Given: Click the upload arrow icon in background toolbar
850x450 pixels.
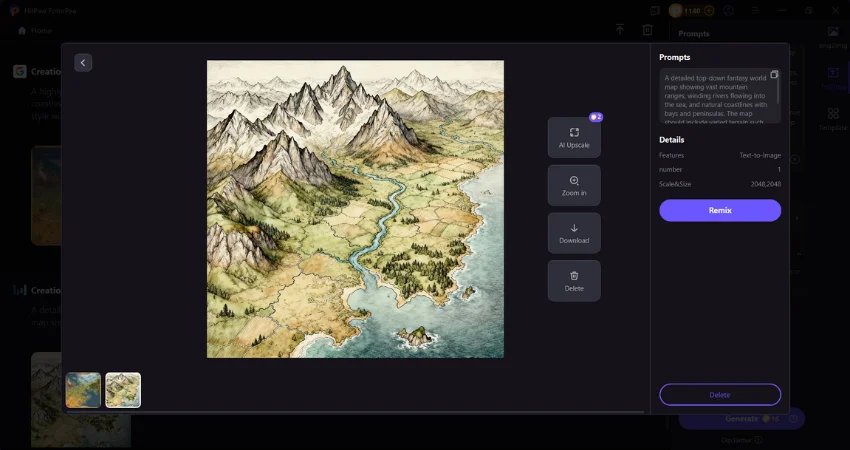Looking at the screenshot, I should [x=620, y=30].
